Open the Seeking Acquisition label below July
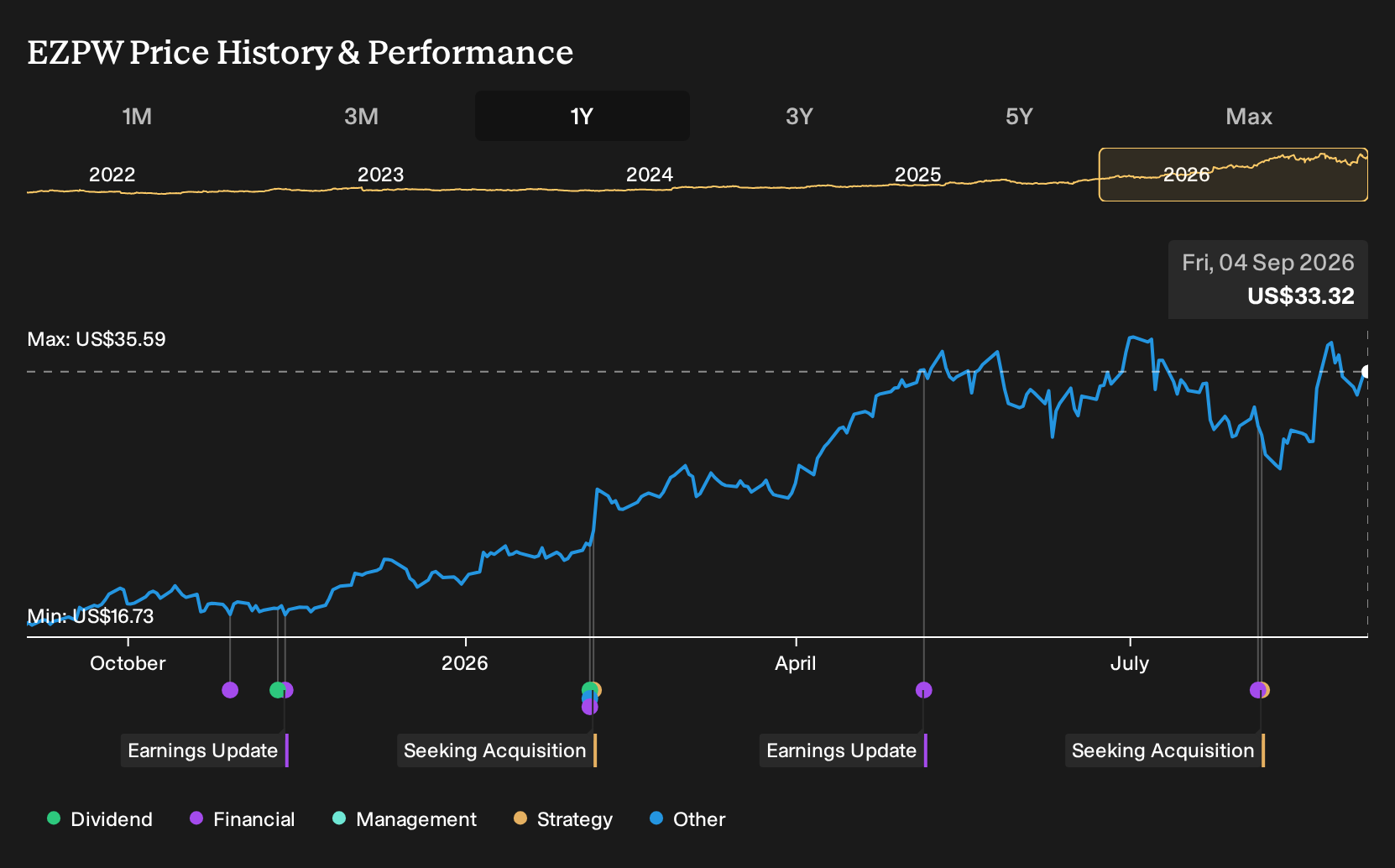 point(1165,750)
